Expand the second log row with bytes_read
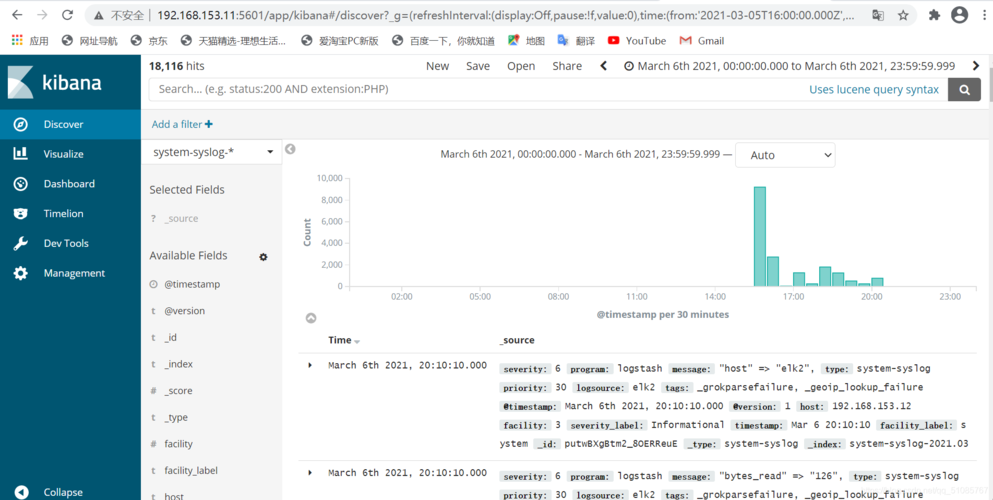 pos(310,473)
